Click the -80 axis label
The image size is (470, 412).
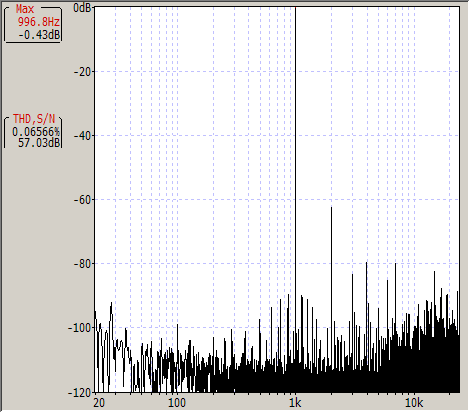coord(83,264)
